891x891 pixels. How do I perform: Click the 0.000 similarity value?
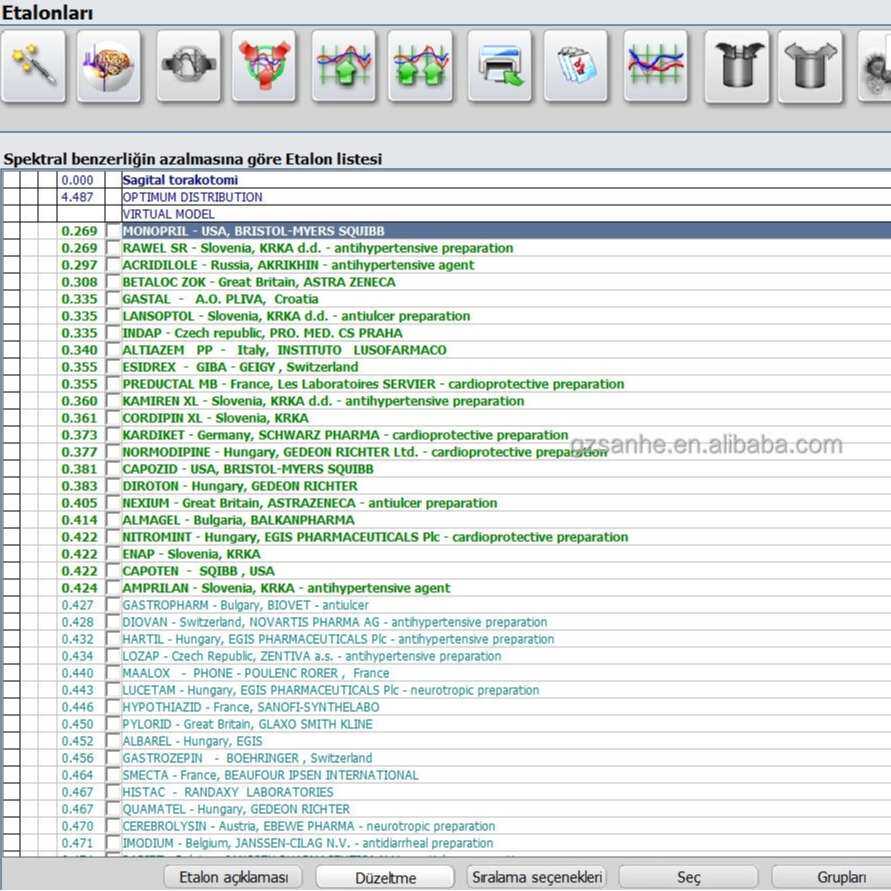click(x=77, y=180)
